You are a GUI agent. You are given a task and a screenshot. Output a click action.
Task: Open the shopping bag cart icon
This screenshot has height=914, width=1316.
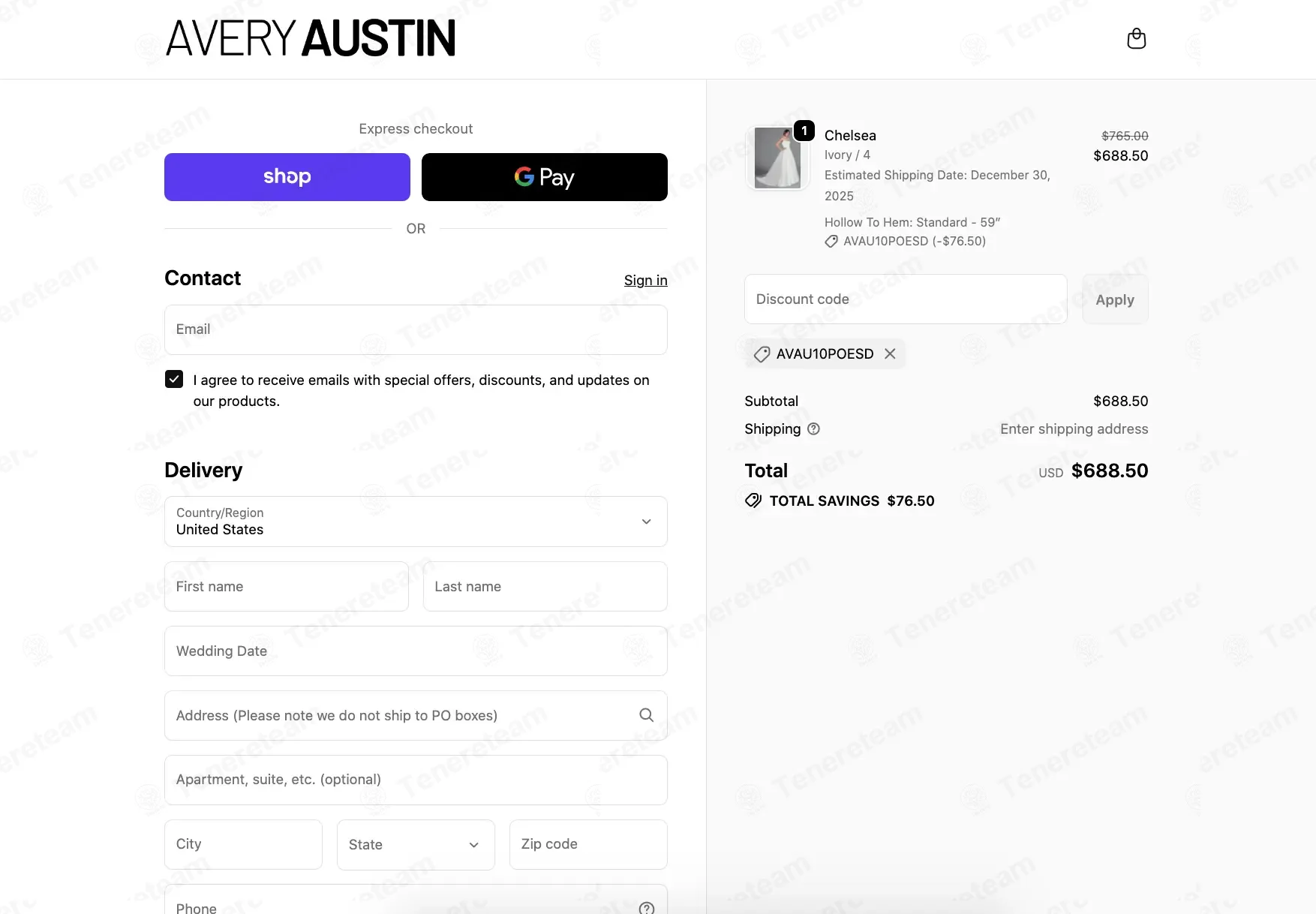(x=1136, y=39)
